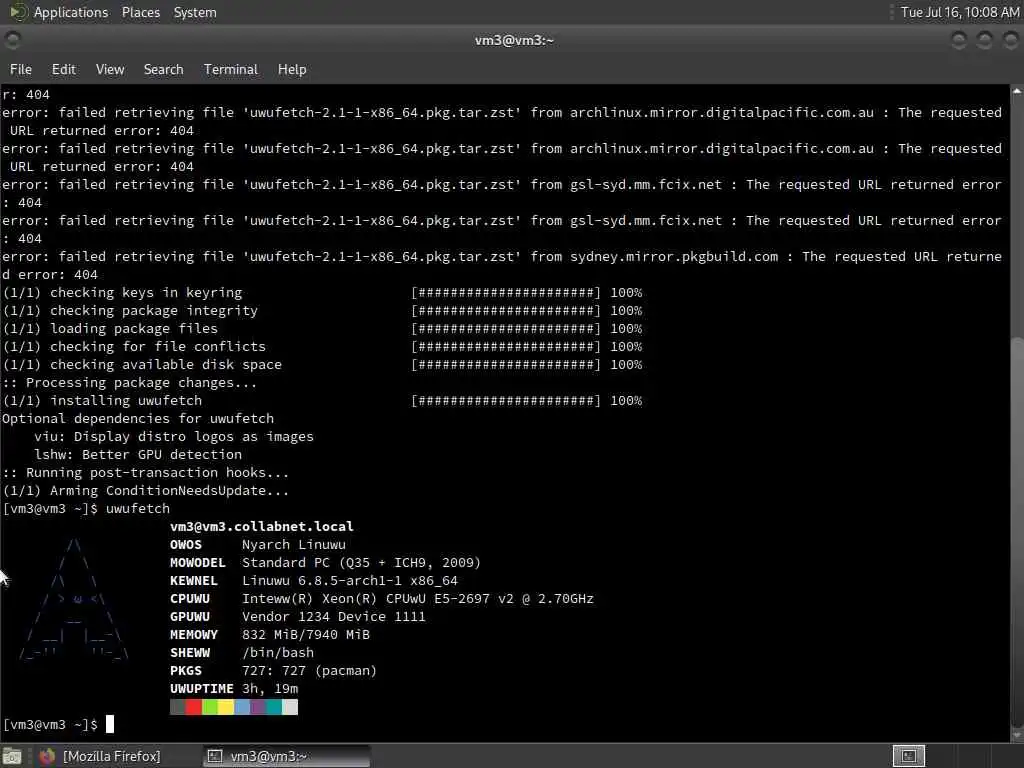The height and width of the screenshot is (768, 1024).
Task: Open the Terminal menu
Action: (231, 69)
